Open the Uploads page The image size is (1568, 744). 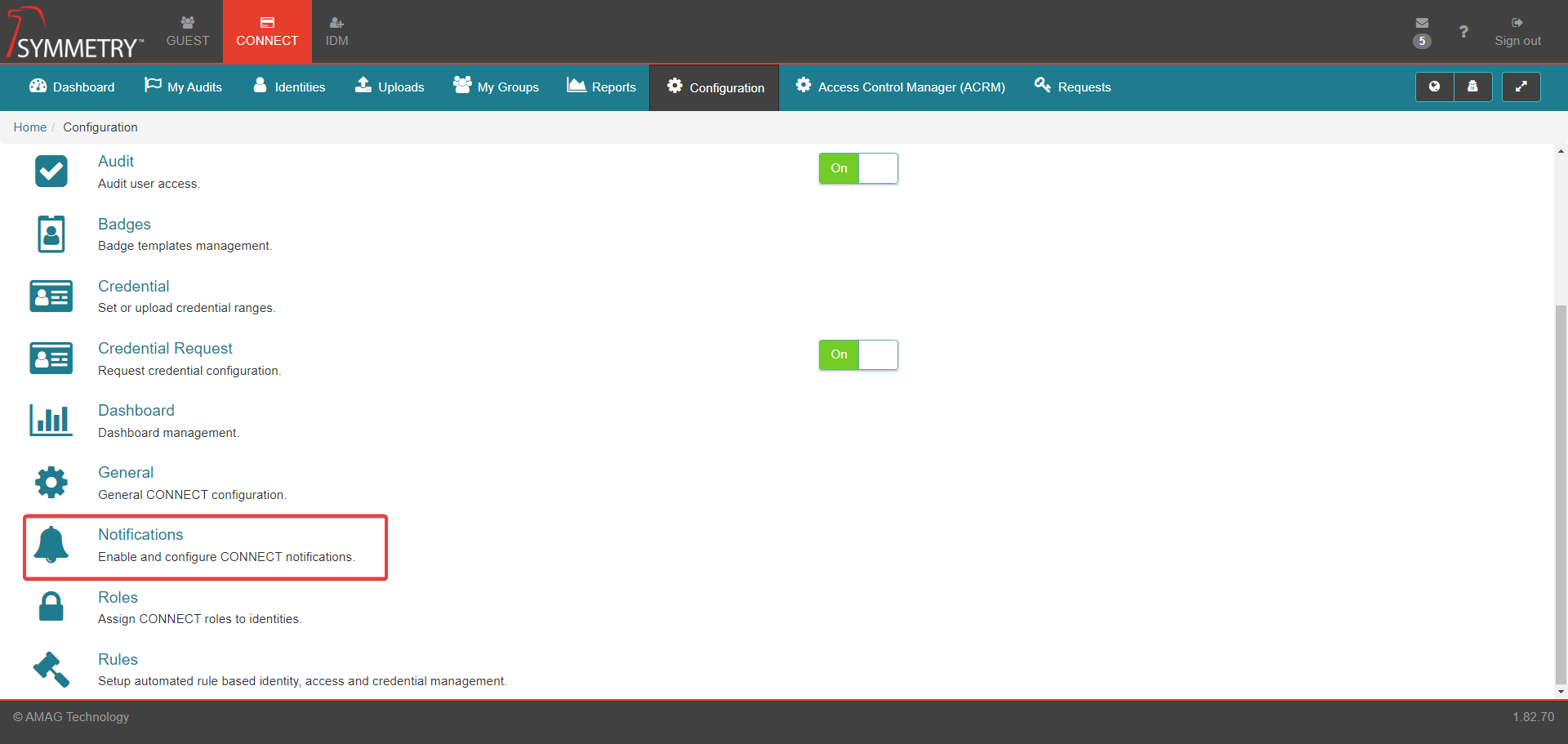390,87
